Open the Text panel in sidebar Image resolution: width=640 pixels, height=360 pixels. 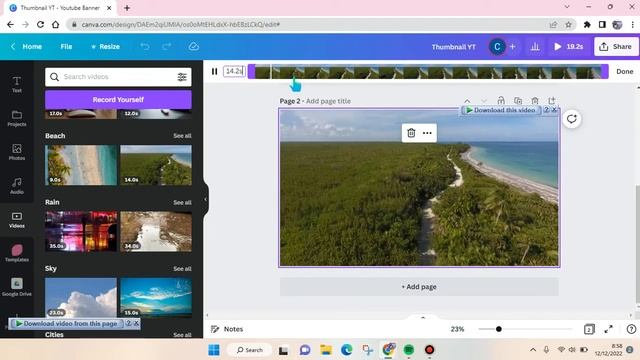[17, 84]
